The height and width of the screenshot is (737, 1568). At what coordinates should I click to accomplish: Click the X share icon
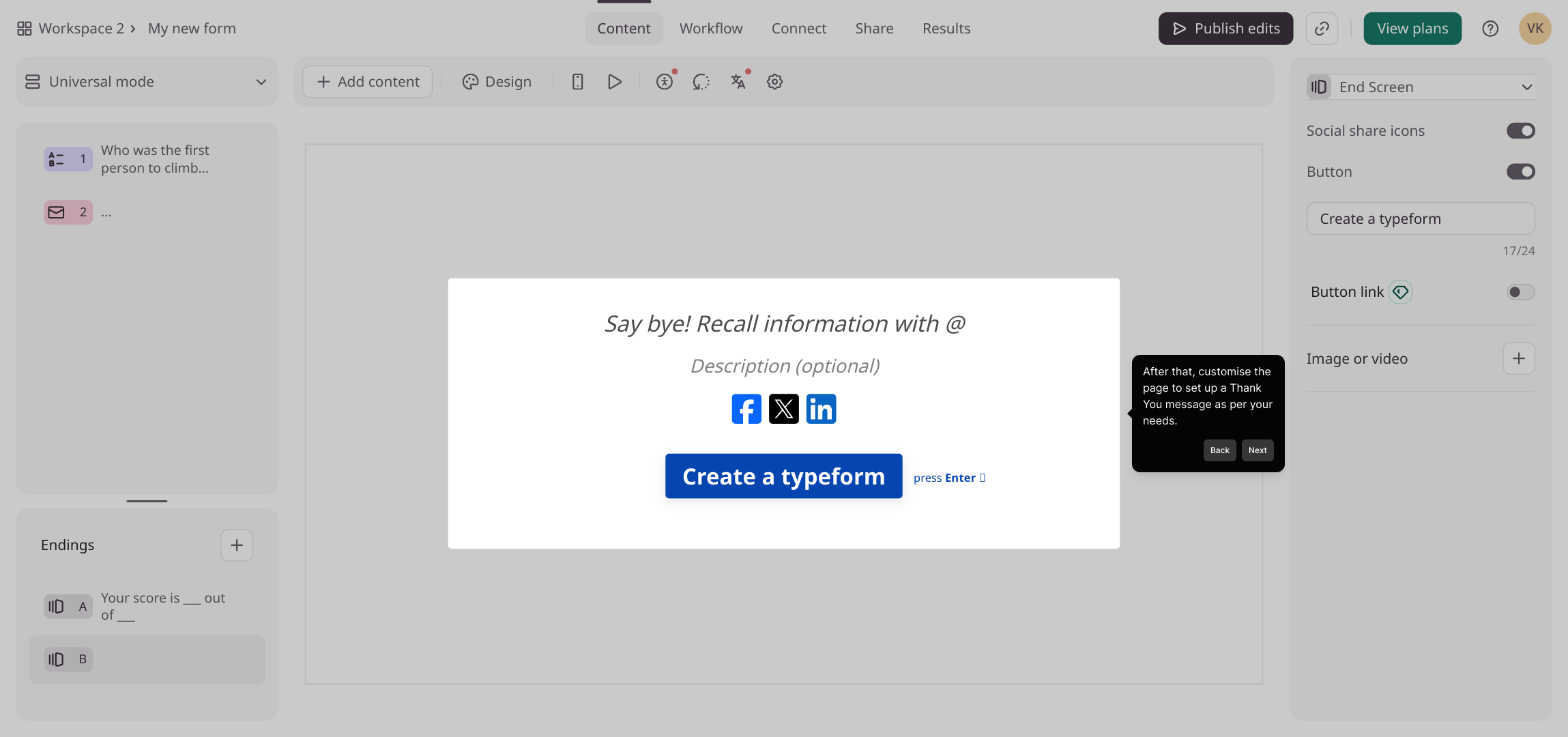pos(784,409)
